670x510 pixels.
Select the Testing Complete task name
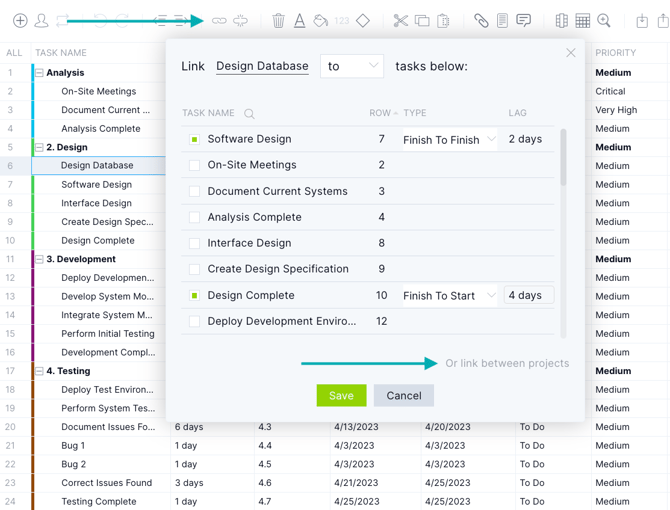tap(99, 501)
